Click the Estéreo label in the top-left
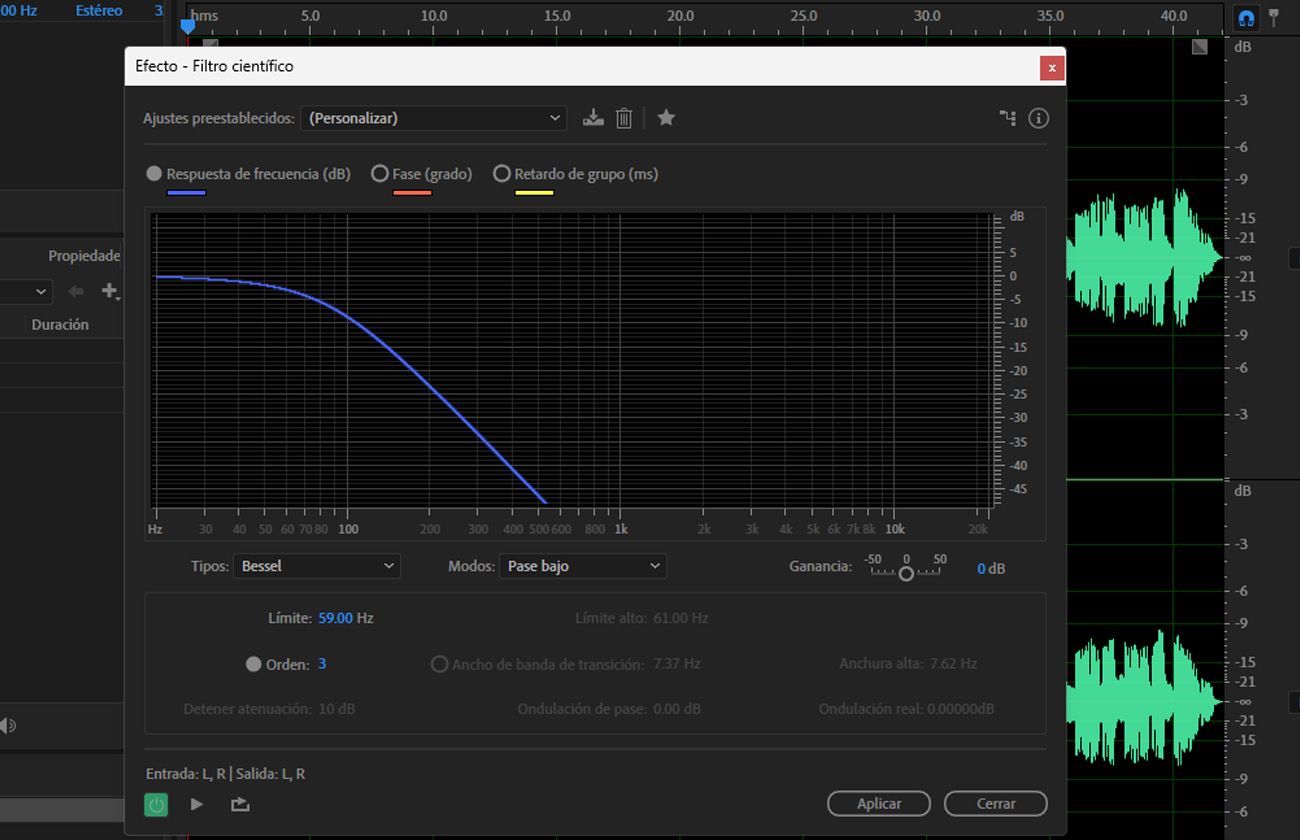 (99, 10)
